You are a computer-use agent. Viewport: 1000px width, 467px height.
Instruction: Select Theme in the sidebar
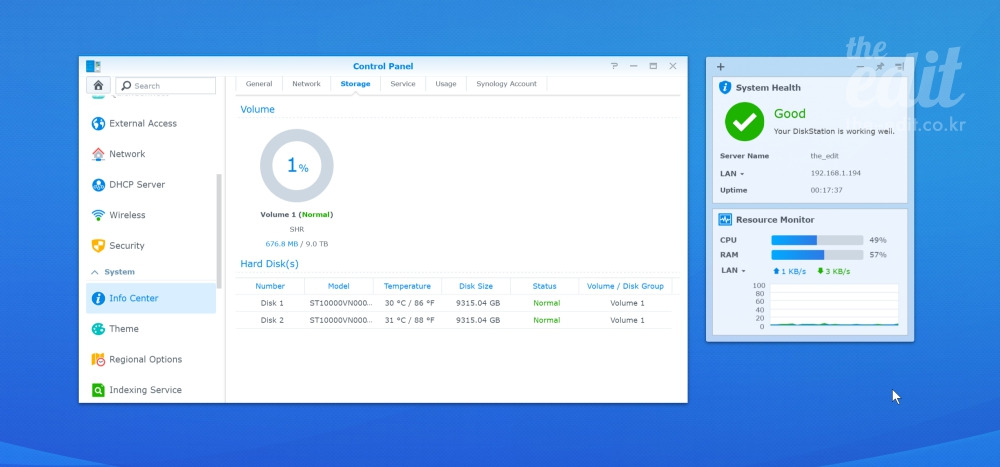coord(151,329)
